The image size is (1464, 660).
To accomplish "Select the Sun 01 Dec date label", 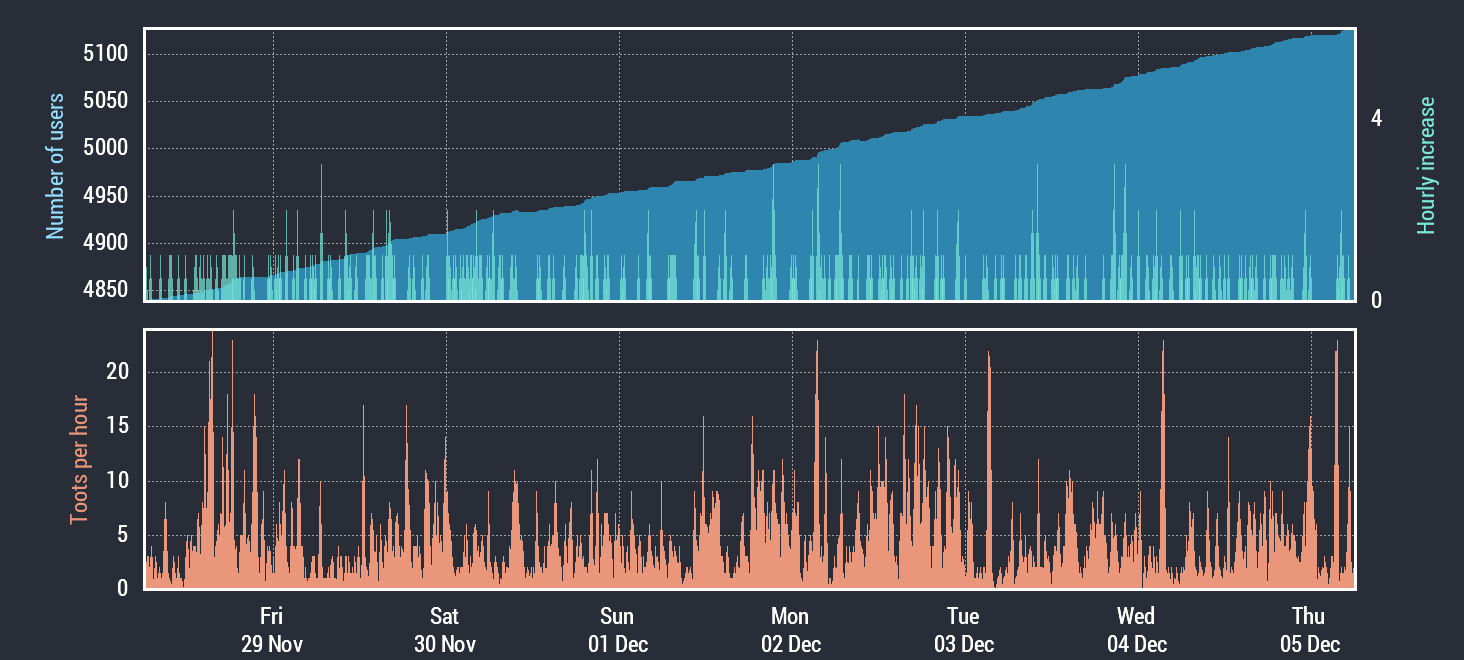I will pyautogui.click(x=617, y=630).
